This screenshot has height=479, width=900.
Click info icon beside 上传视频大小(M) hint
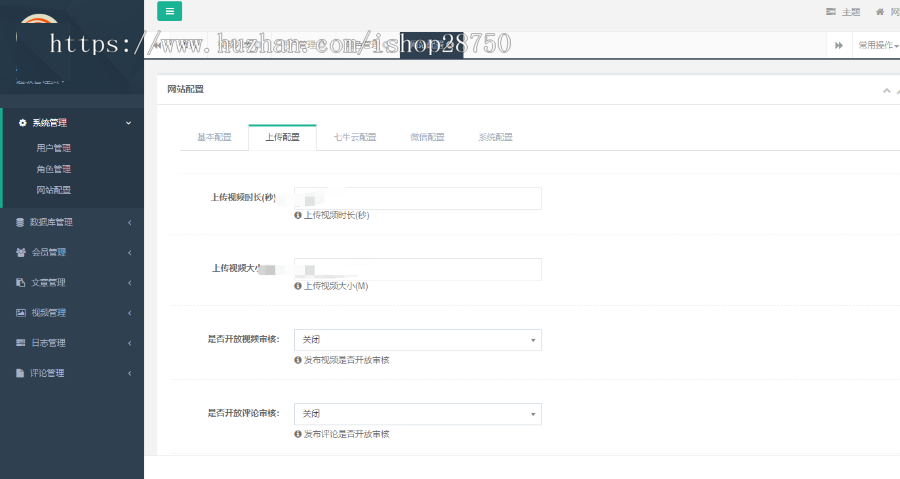click(298, 286)
